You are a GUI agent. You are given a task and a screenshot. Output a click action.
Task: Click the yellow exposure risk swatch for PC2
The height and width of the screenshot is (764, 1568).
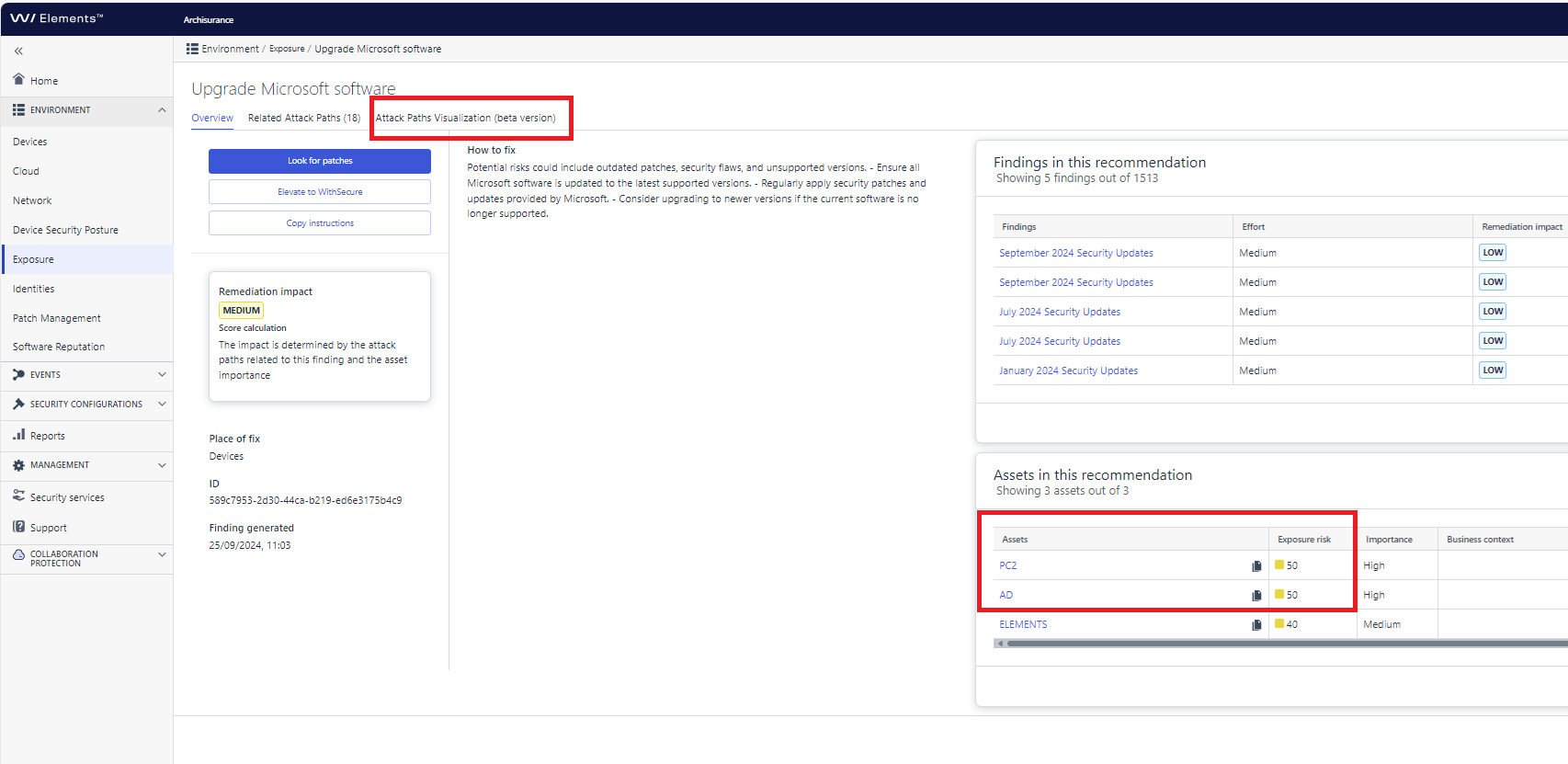point(1279,564)
